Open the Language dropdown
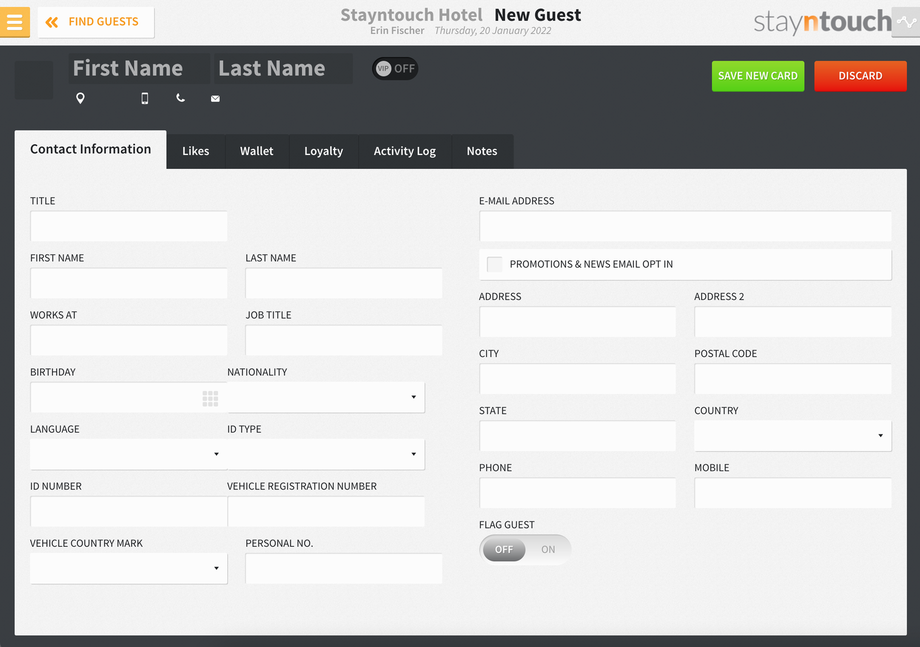The height and width of the screenshot is (647, 920). point(128,454)
